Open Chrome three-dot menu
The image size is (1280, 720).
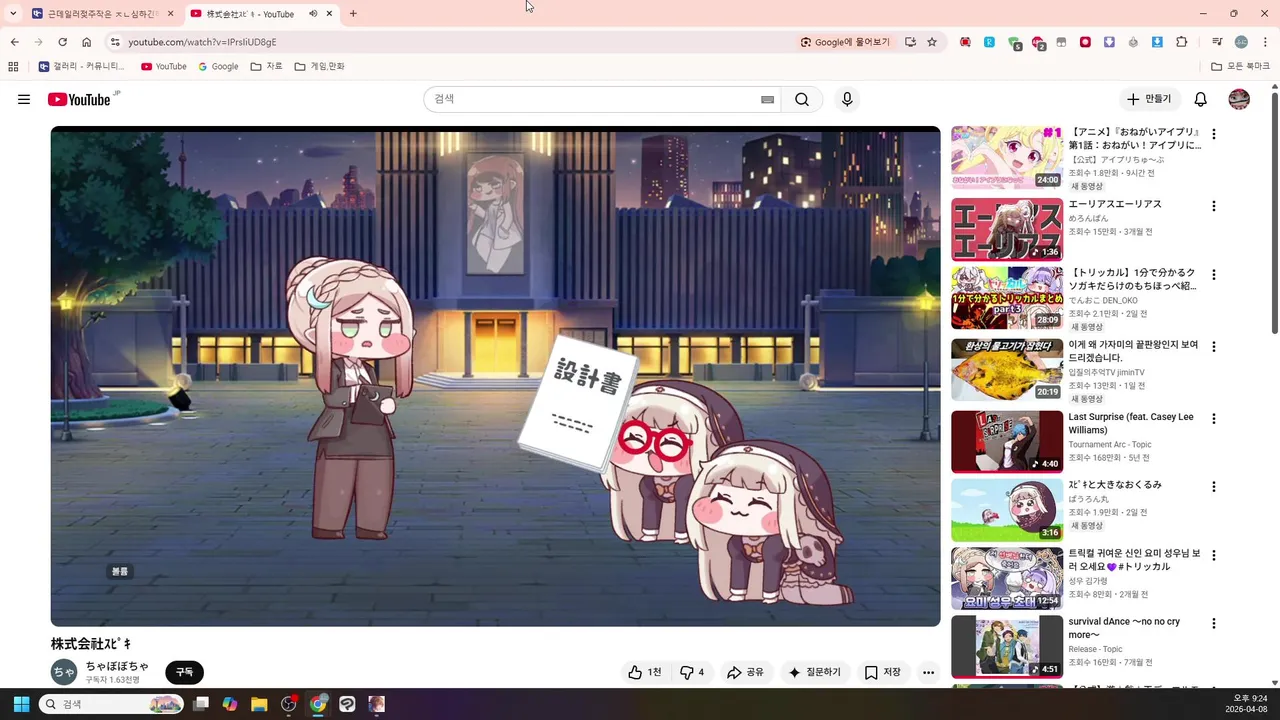click(x=1265, y=42)
